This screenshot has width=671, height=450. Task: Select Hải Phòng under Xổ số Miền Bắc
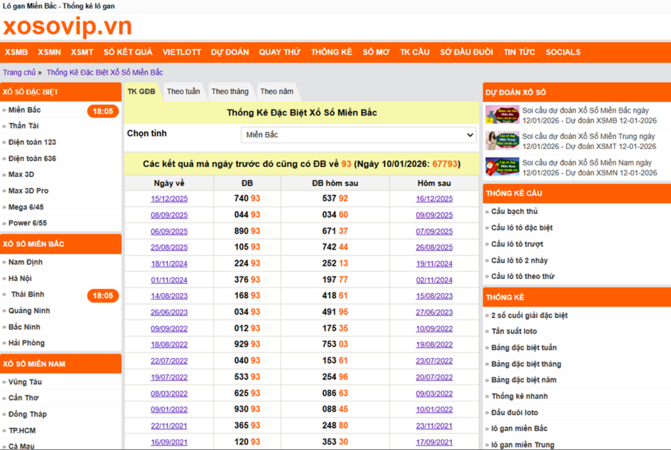[x=27, y=343]
